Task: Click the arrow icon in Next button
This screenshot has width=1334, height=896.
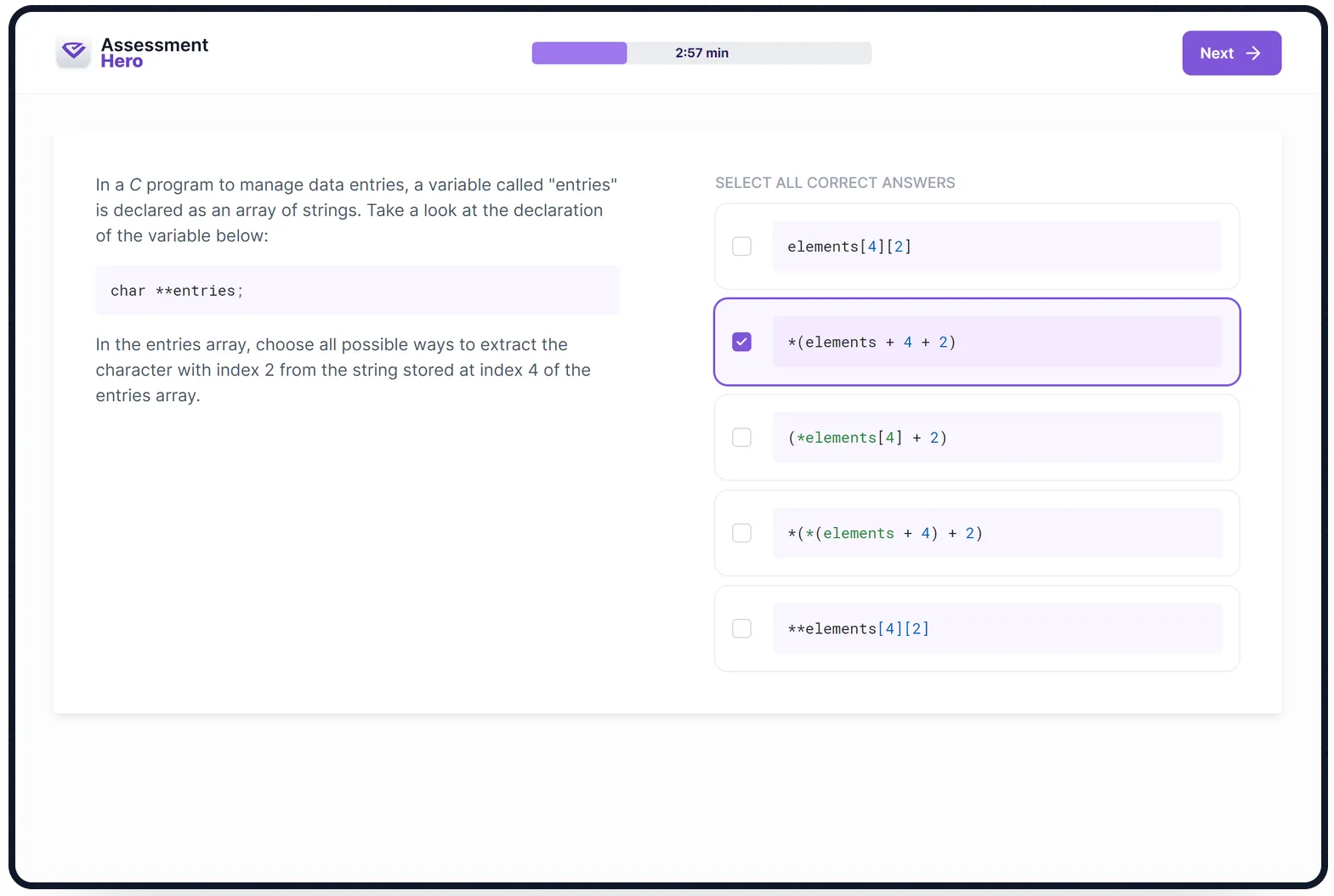Action: click(1253, 53)
